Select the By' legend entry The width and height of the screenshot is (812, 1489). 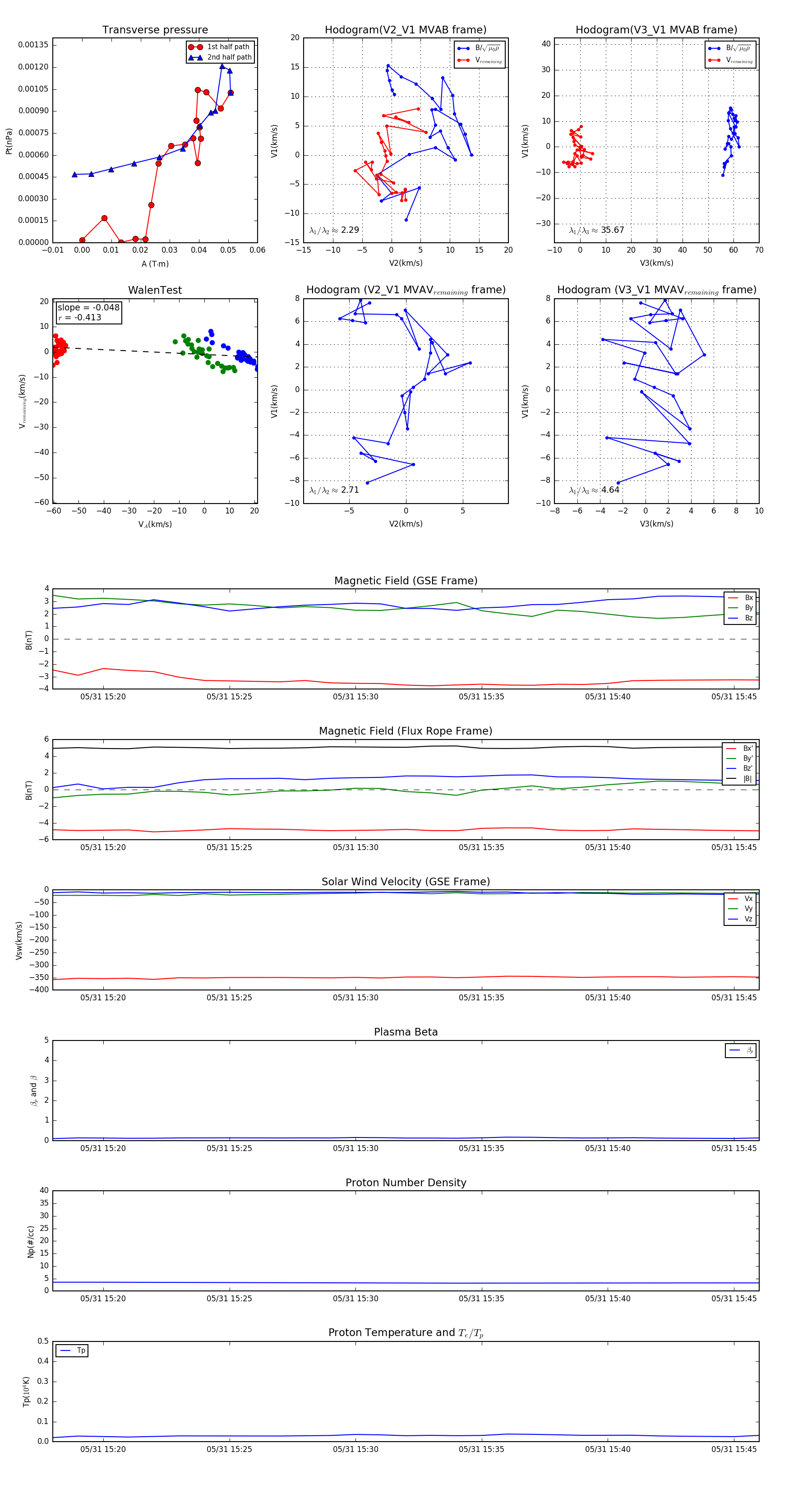coord(740,758)
